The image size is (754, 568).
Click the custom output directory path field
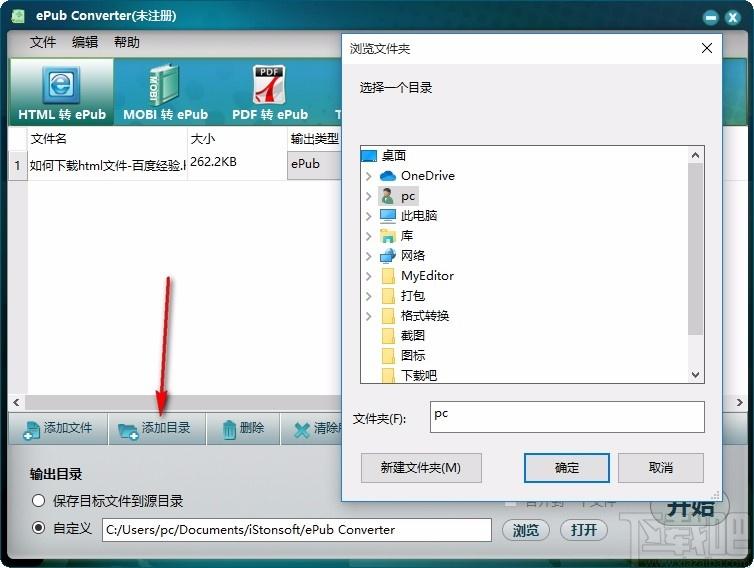[x=297, y=530]
